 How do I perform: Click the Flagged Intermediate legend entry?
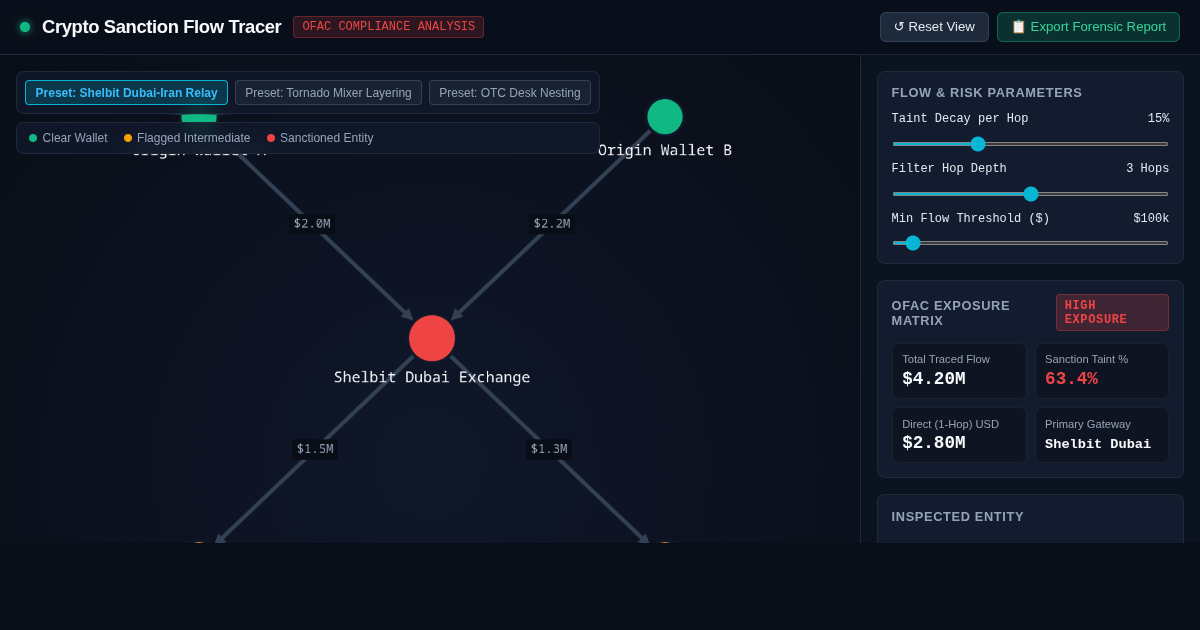(187, 138)
